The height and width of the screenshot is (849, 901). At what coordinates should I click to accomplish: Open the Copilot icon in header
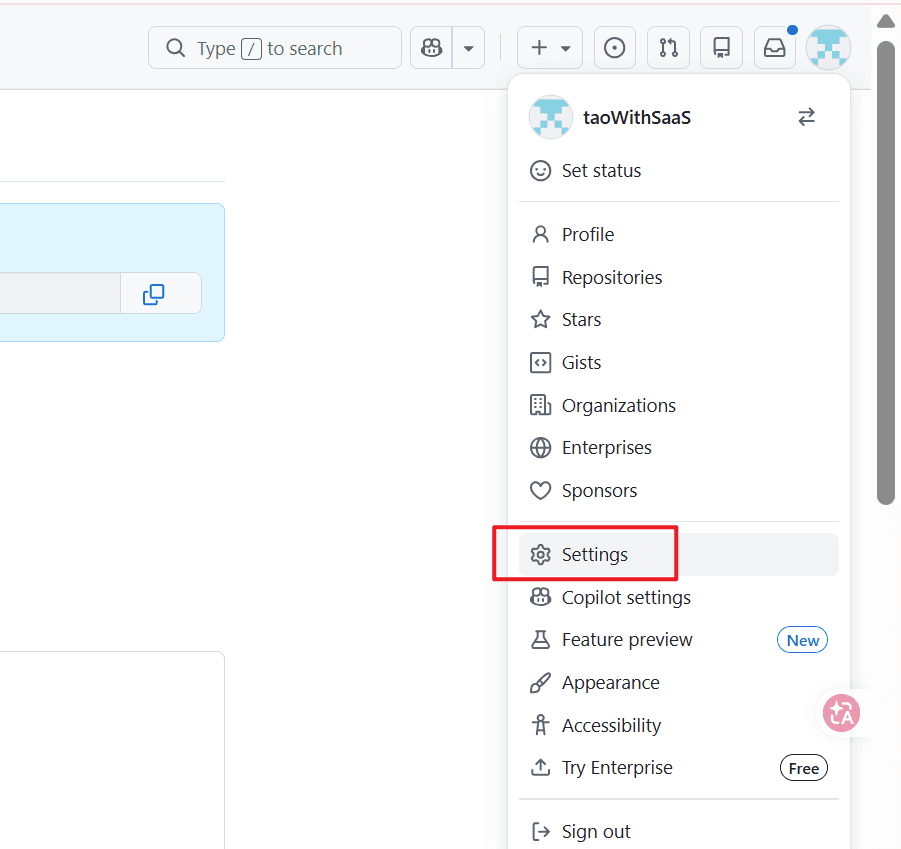pyautogui.click(x=431, y=48)
